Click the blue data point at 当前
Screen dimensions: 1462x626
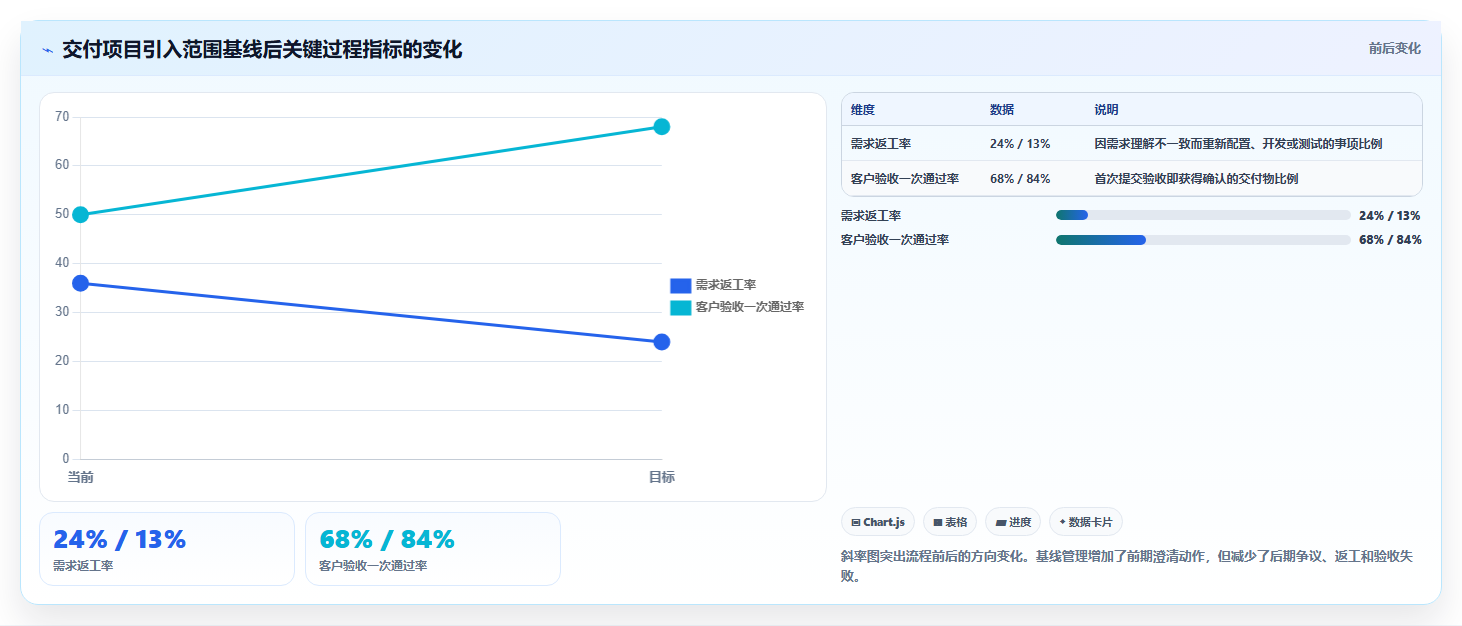point(81,283)
